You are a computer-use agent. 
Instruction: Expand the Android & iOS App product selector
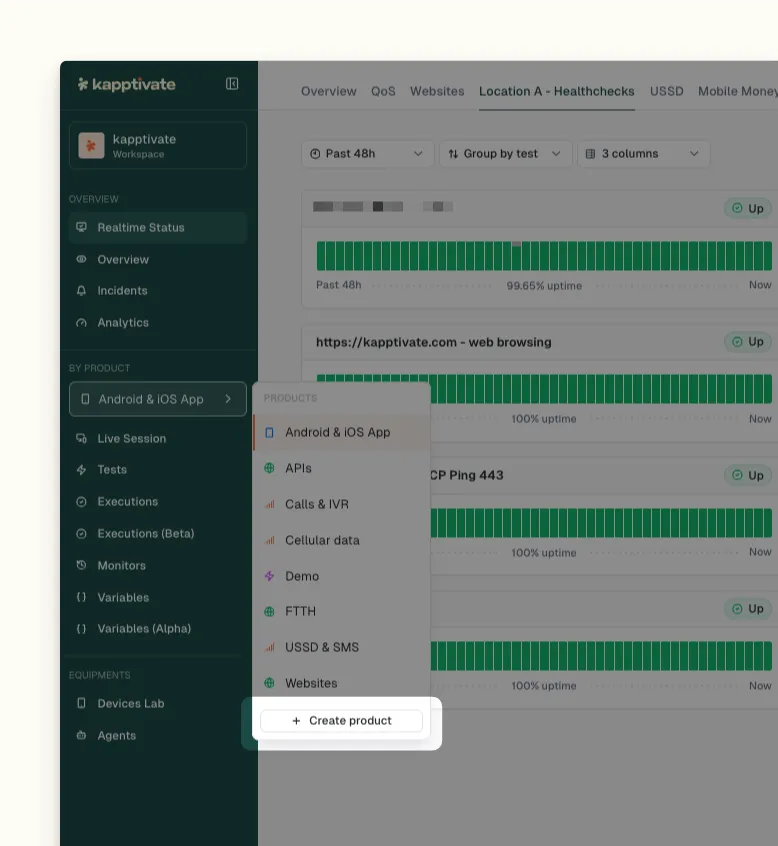click(158, 399)
